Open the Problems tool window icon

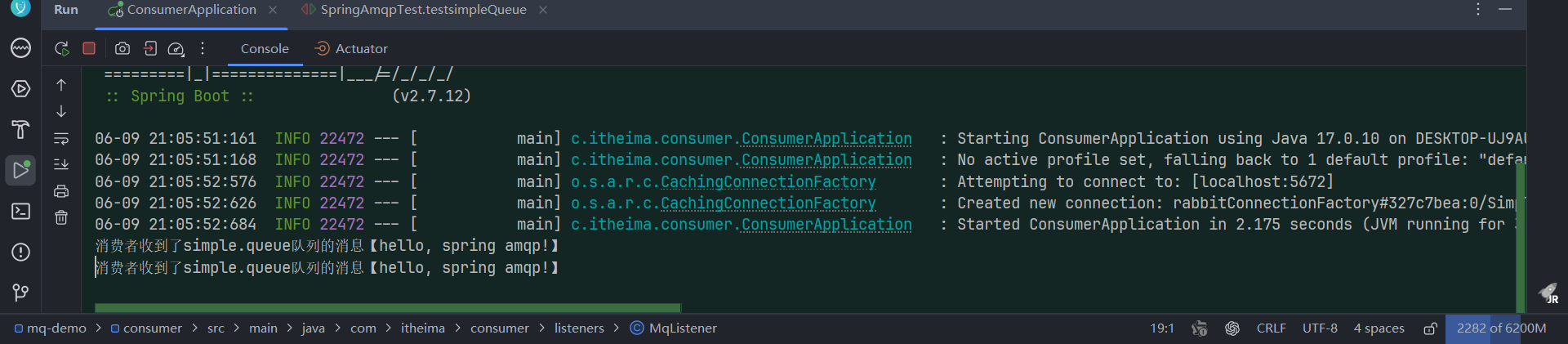20,252
